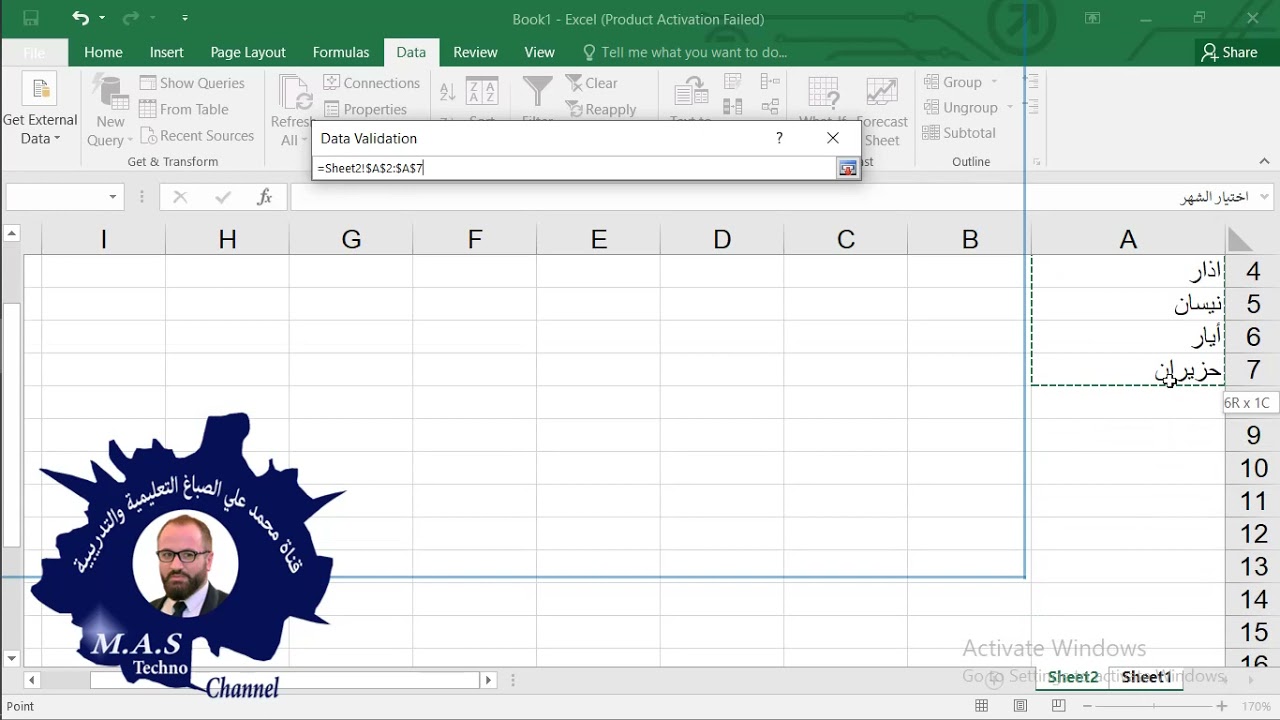Switch to Sheet1 tab
Screen dimensions: 1280x720
point(1146,677)
